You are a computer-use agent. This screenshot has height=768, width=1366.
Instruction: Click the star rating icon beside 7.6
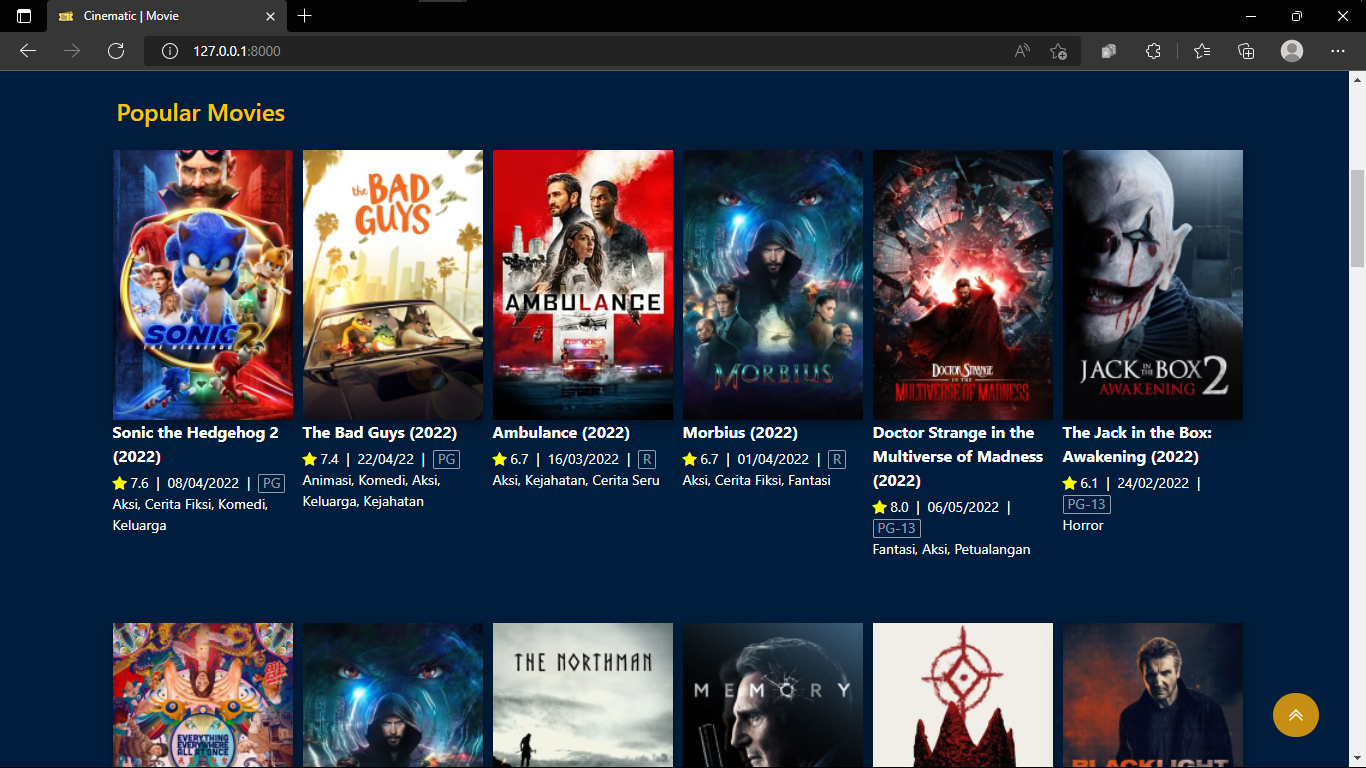120,484
